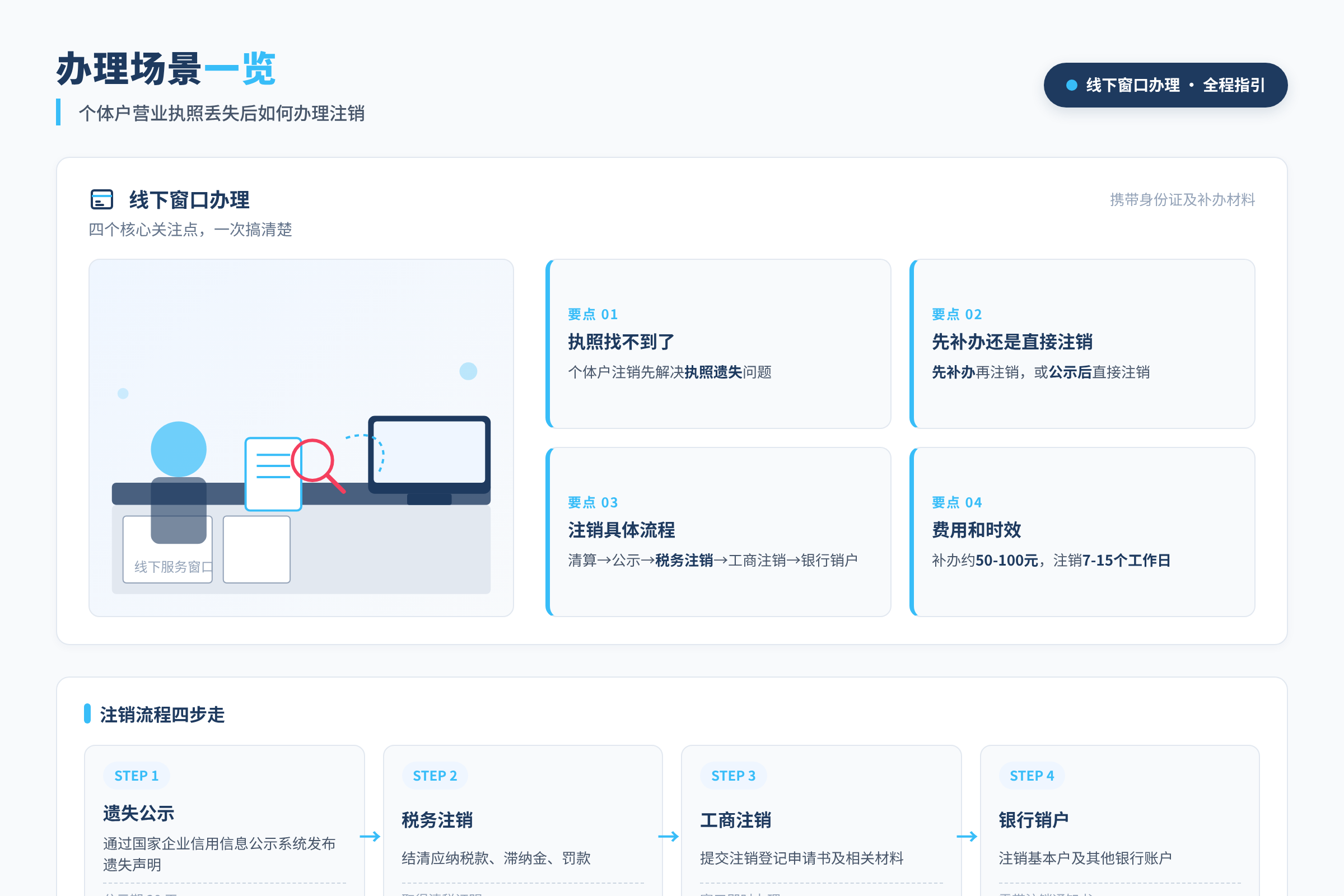Open the 要点 02 先补办还是直接注销 card
Image resolution: width=1344 pixels, height=896 pixels.
pyautogui.click(x=1082, y=344)
